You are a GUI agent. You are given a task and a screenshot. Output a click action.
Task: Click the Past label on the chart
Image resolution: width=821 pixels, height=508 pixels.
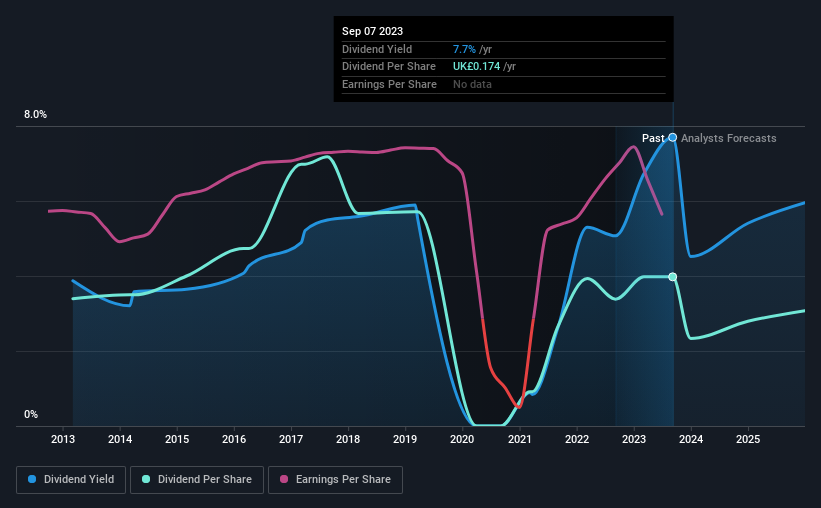pyautogui.click(x=653, y=138)
